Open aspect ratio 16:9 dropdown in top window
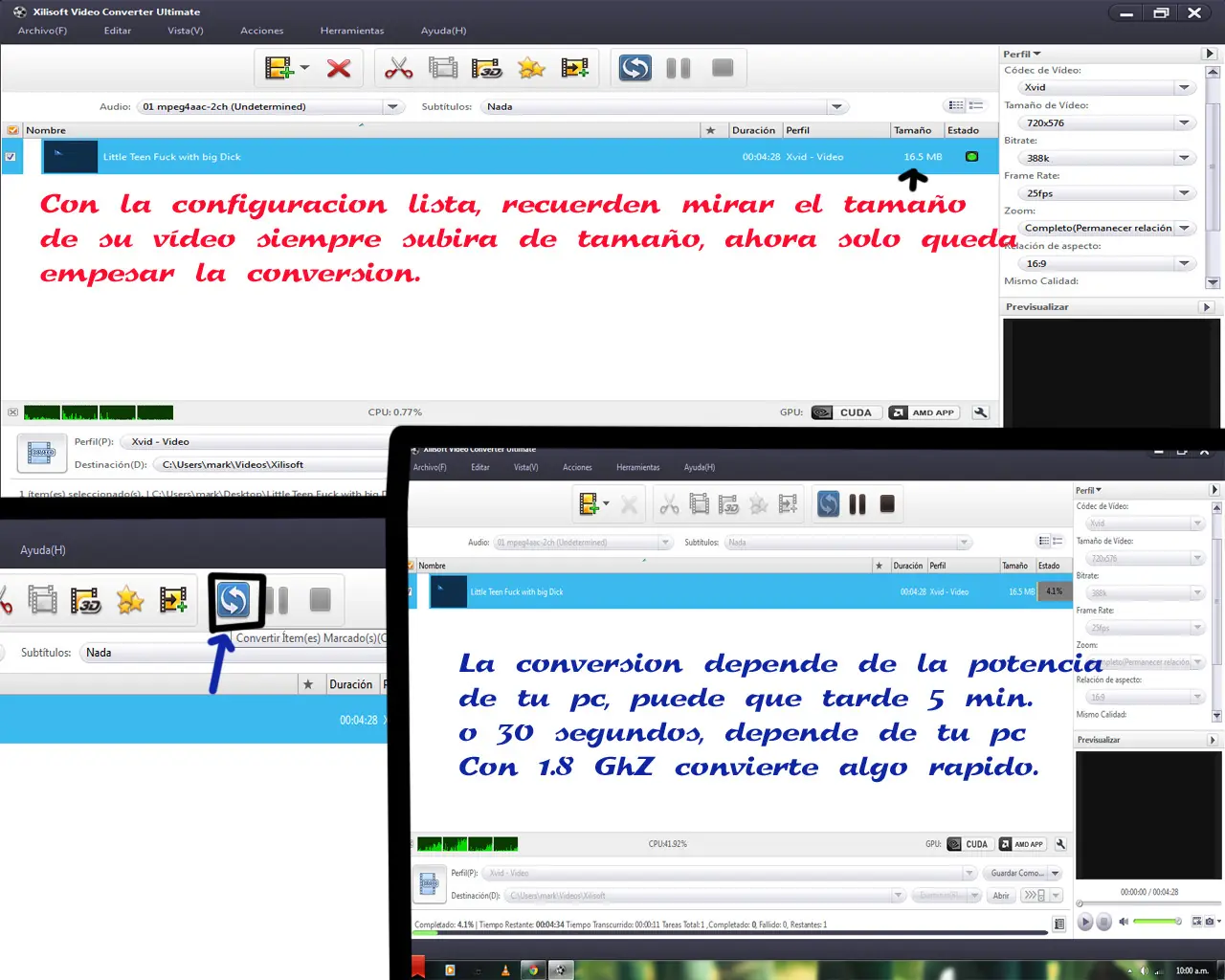1225x980 pixels. [x=1106, y=263]
